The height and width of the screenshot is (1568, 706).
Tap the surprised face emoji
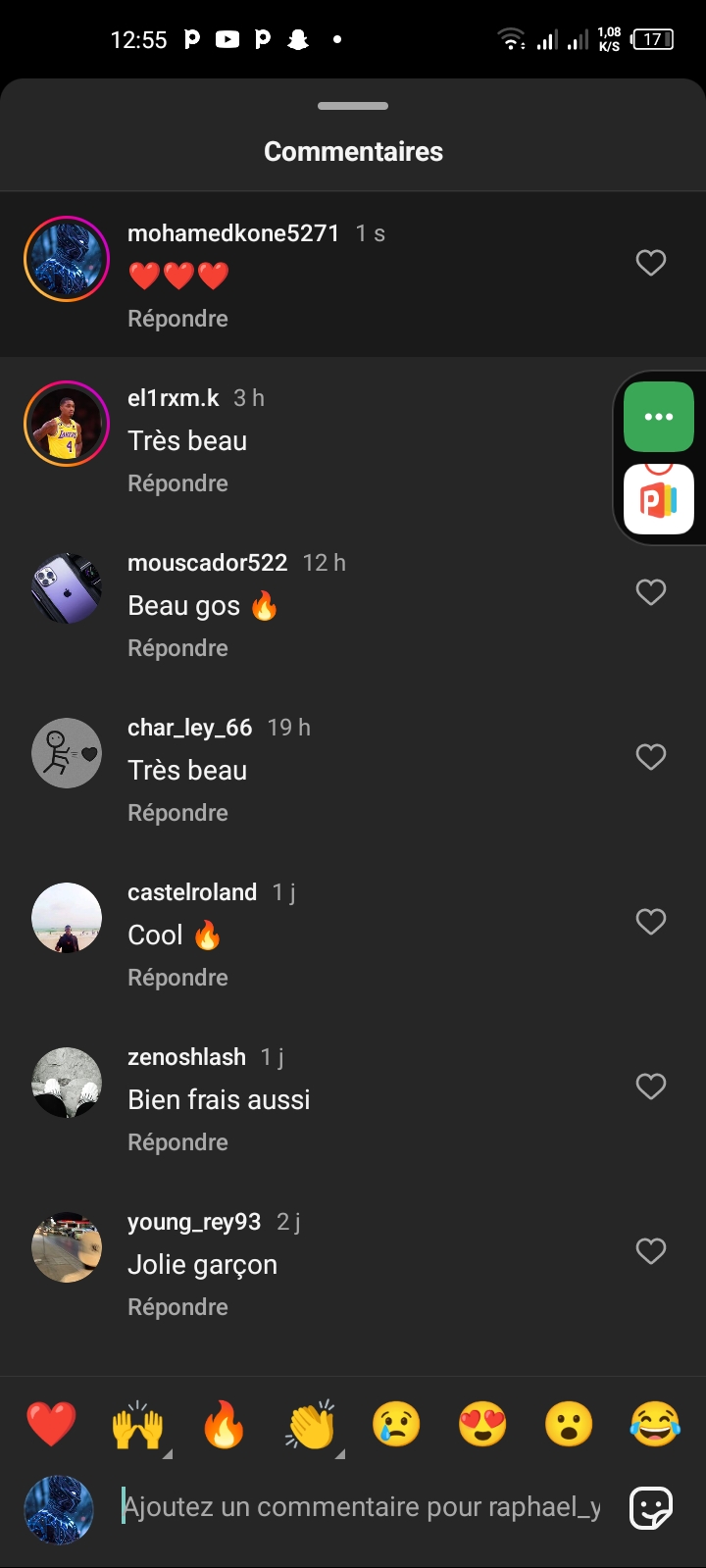pyautogui.click(x=569, y=1425)
